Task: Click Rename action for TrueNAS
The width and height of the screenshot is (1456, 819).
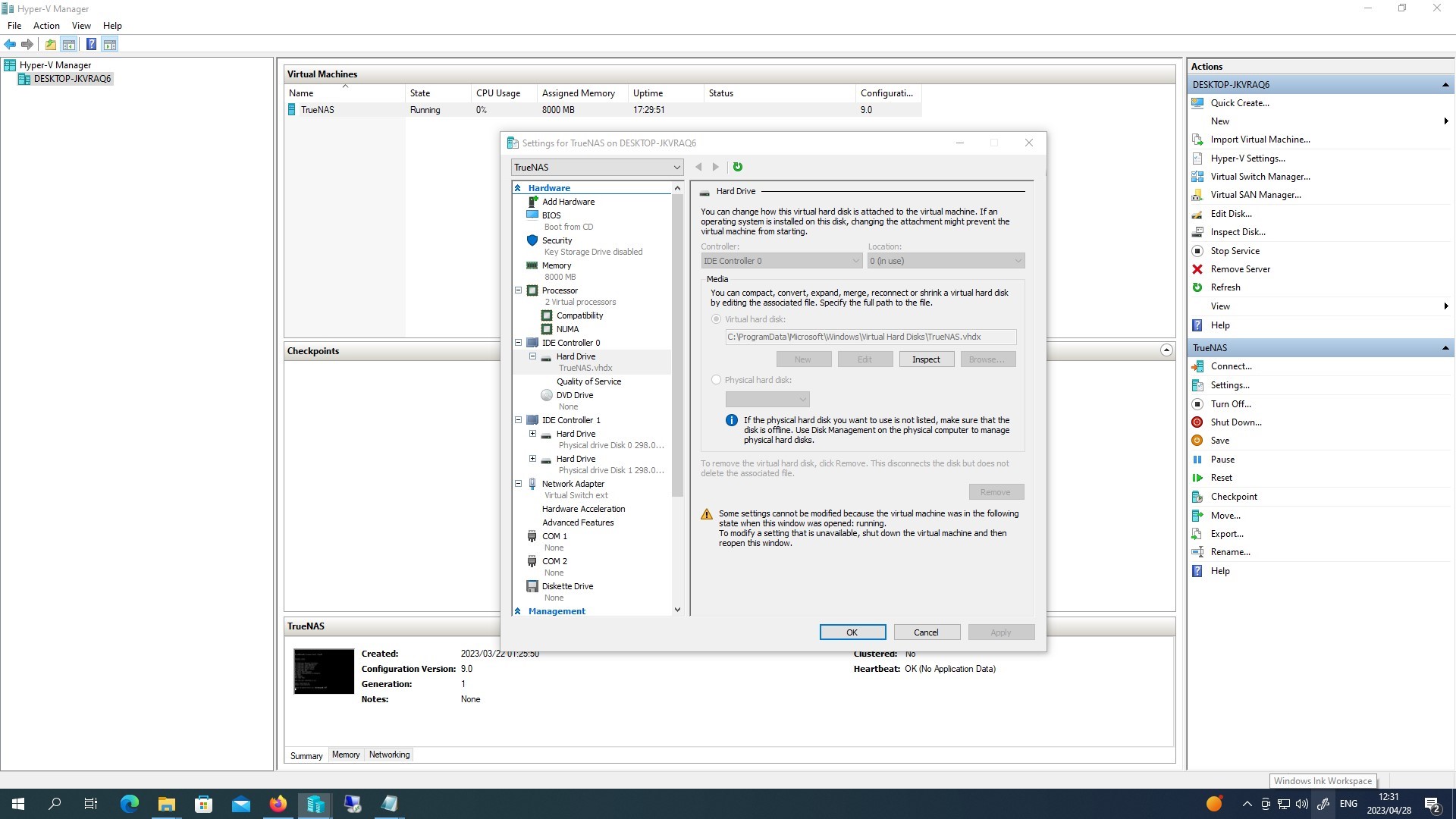Action: (x=1230, y=552)
